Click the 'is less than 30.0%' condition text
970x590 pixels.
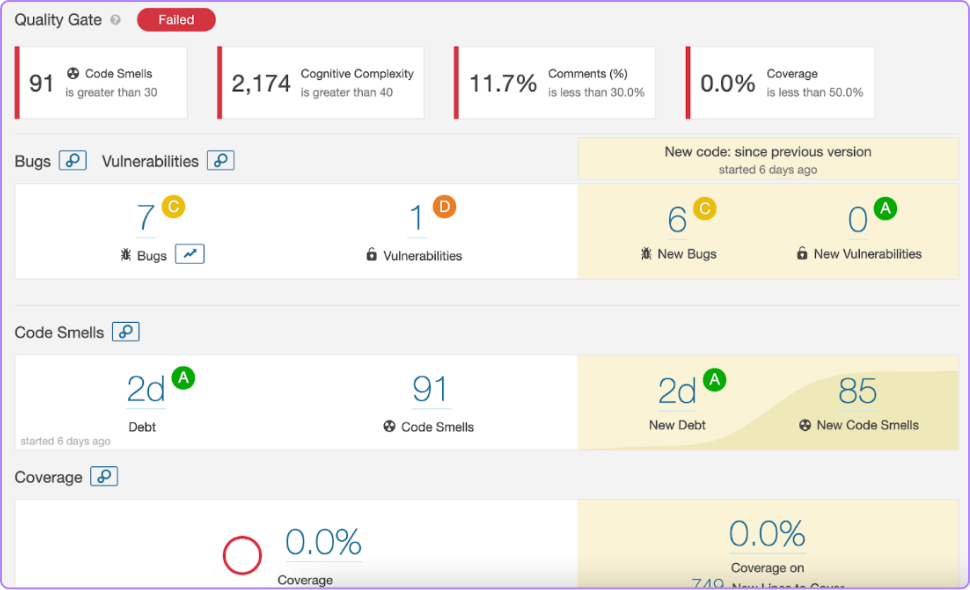[596, 93]
